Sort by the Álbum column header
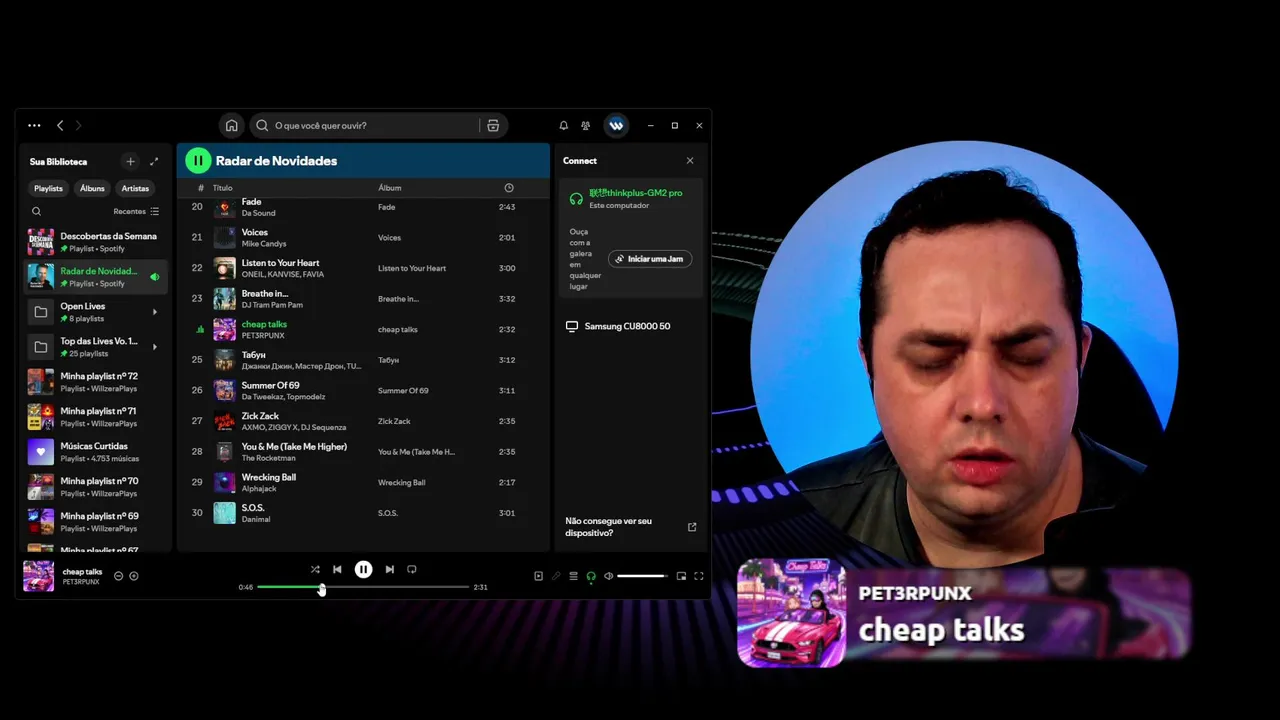The image size is (1280, 720). pos(390,188)
